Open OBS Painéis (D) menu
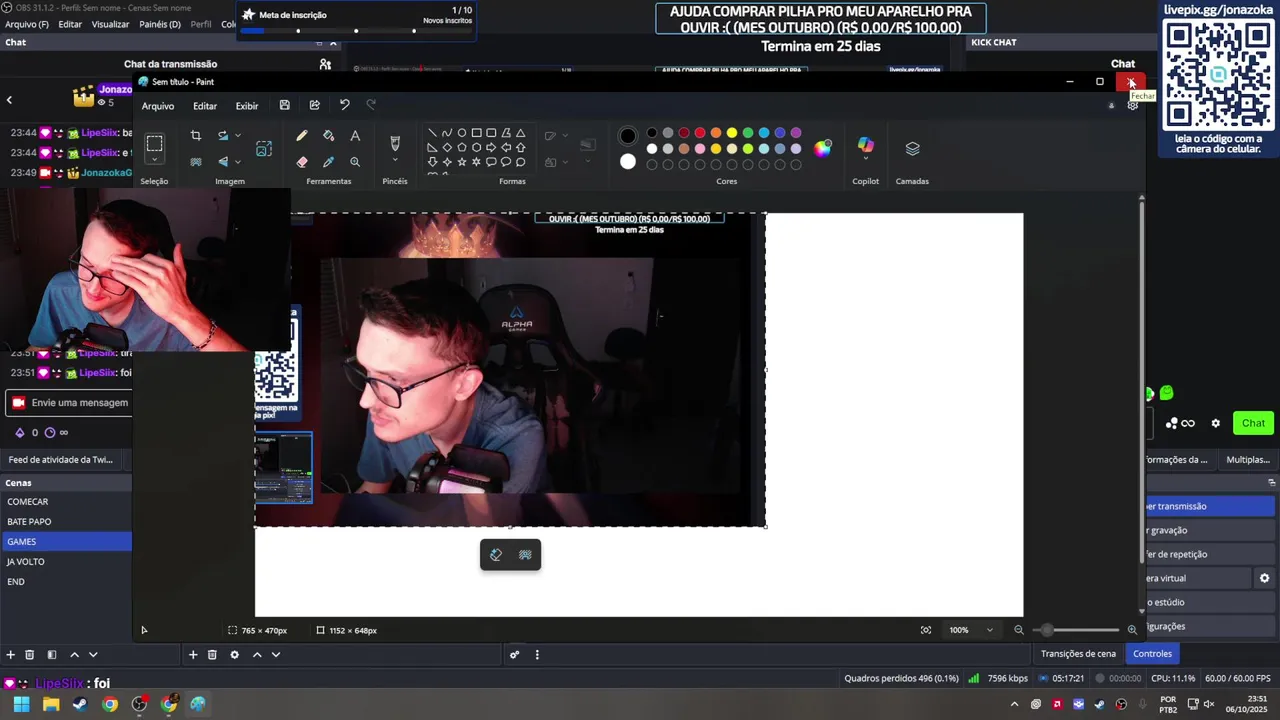Image resolution: width=1280 pixels, height=720 pixels. pyautogui.click(x=160, y=24)
